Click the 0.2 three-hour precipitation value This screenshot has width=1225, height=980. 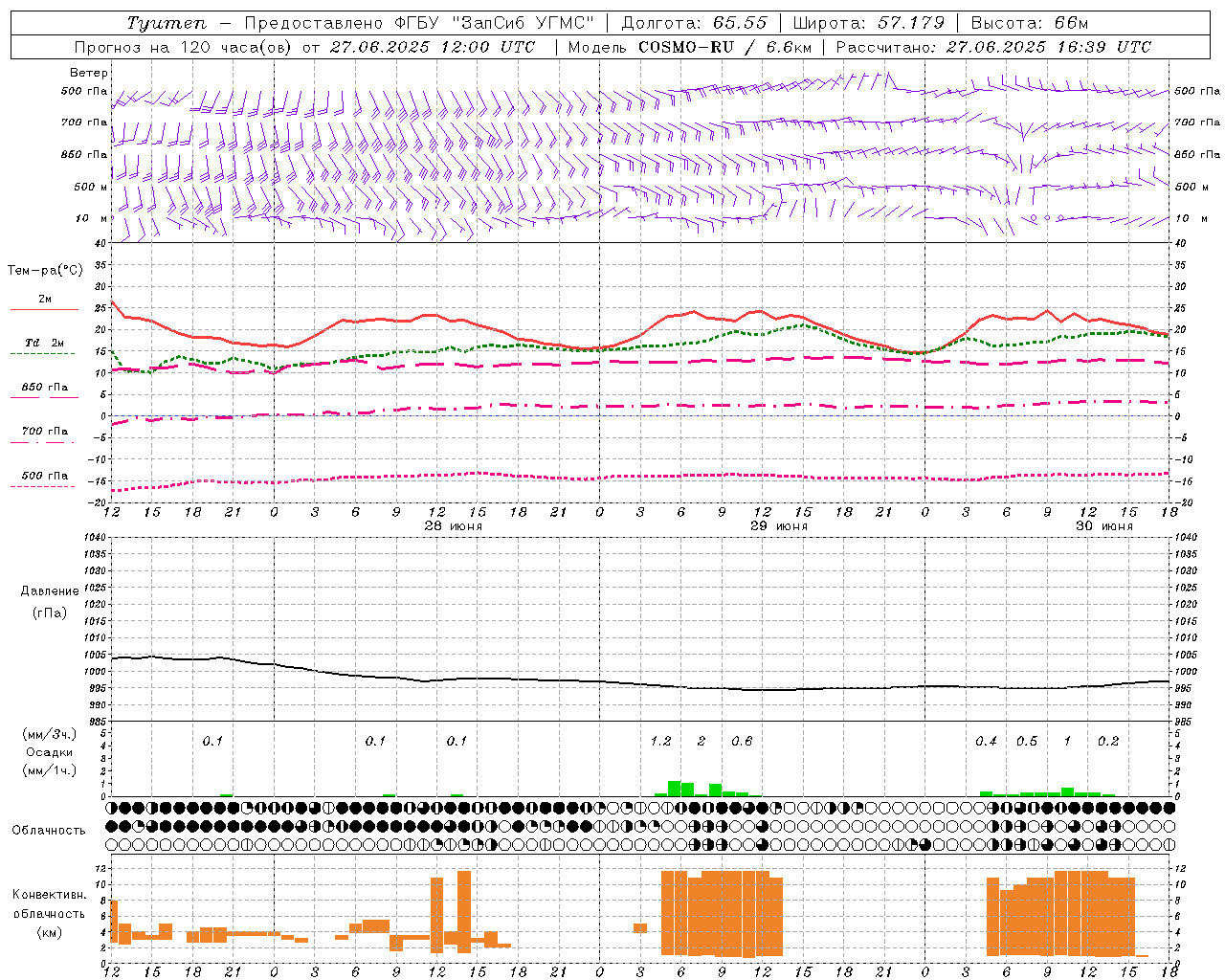[x=1108, y=742]
